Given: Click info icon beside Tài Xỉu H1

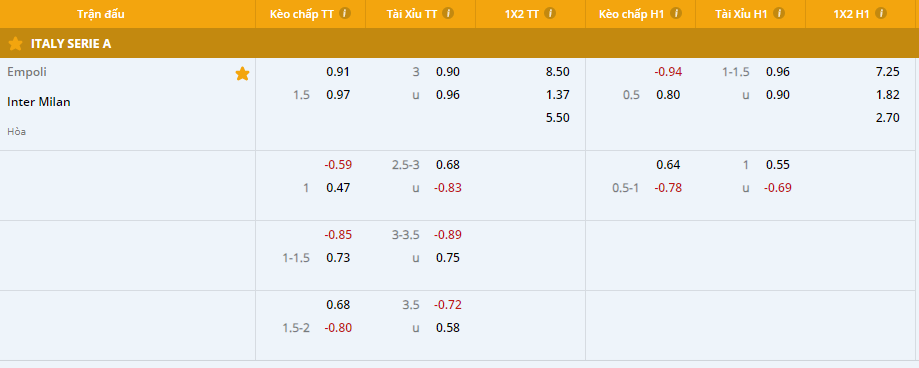Looking at the screenshot, I should pyautogui.click(x=779, y=13).
